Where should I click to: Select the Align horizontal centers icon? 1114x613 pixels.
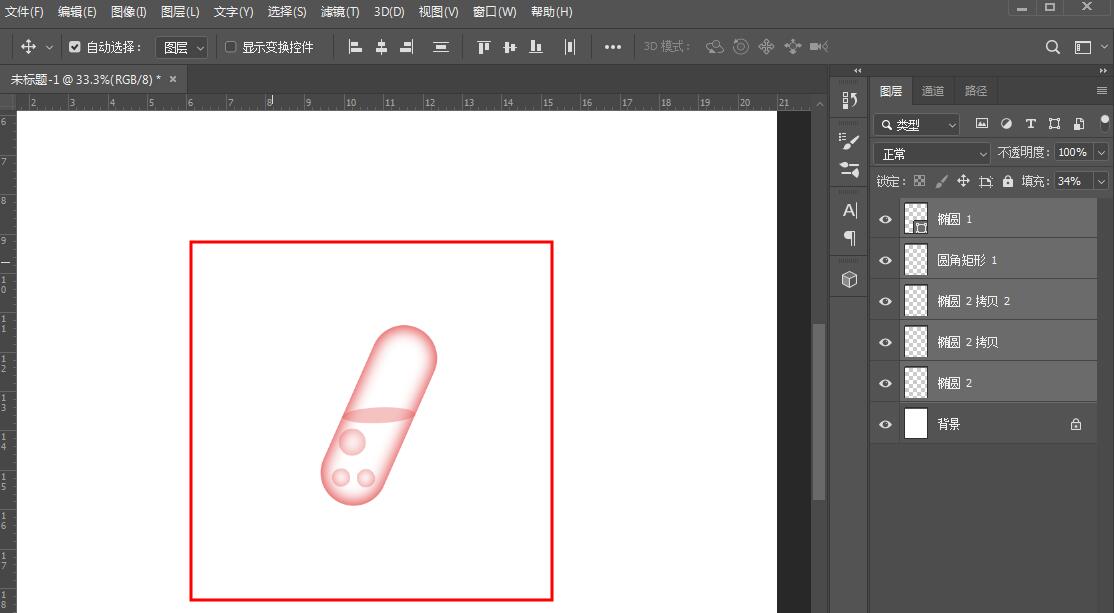(381, 46)
